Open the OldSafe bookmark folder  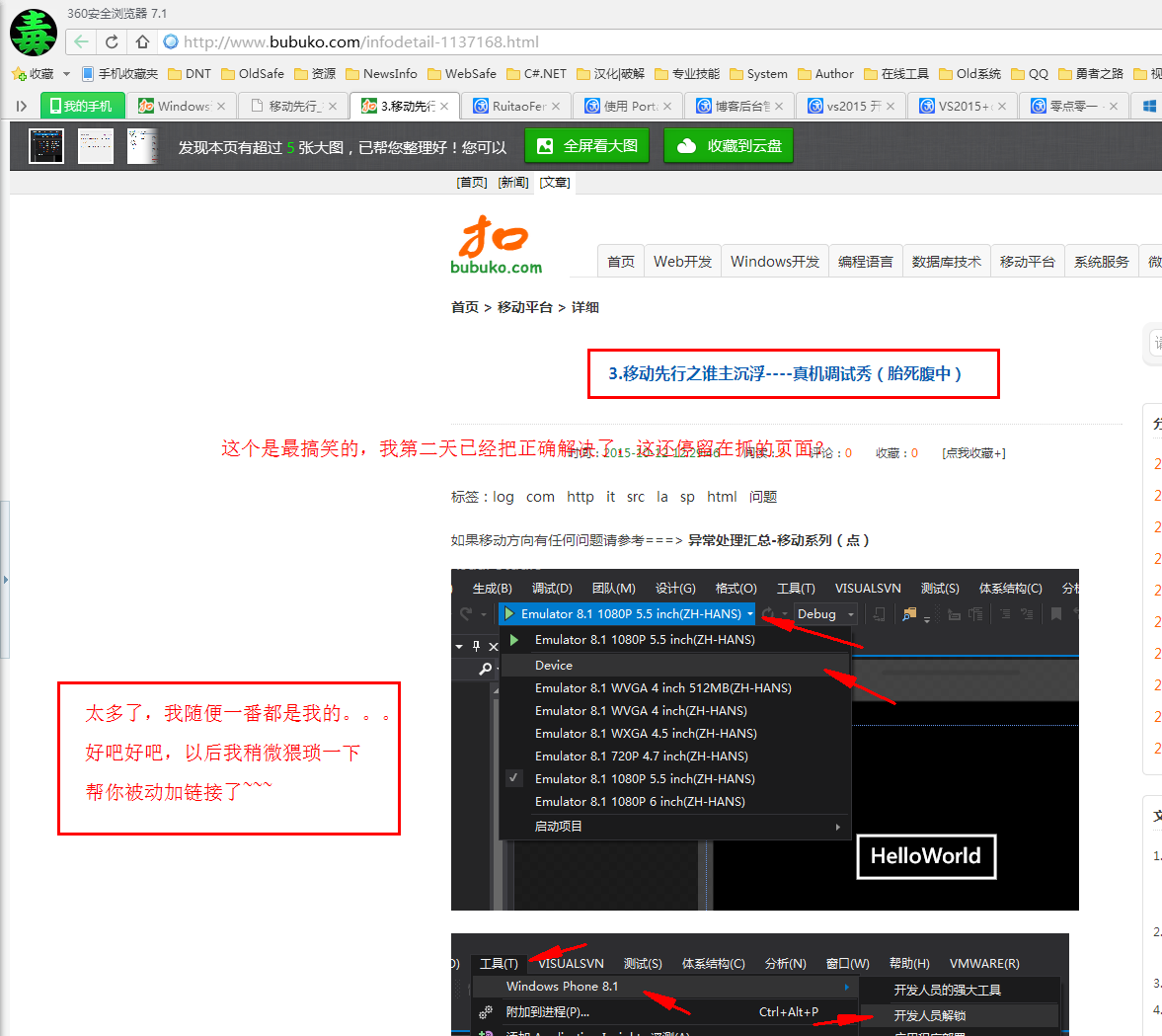pyautogui.click(x=253, y=74)
